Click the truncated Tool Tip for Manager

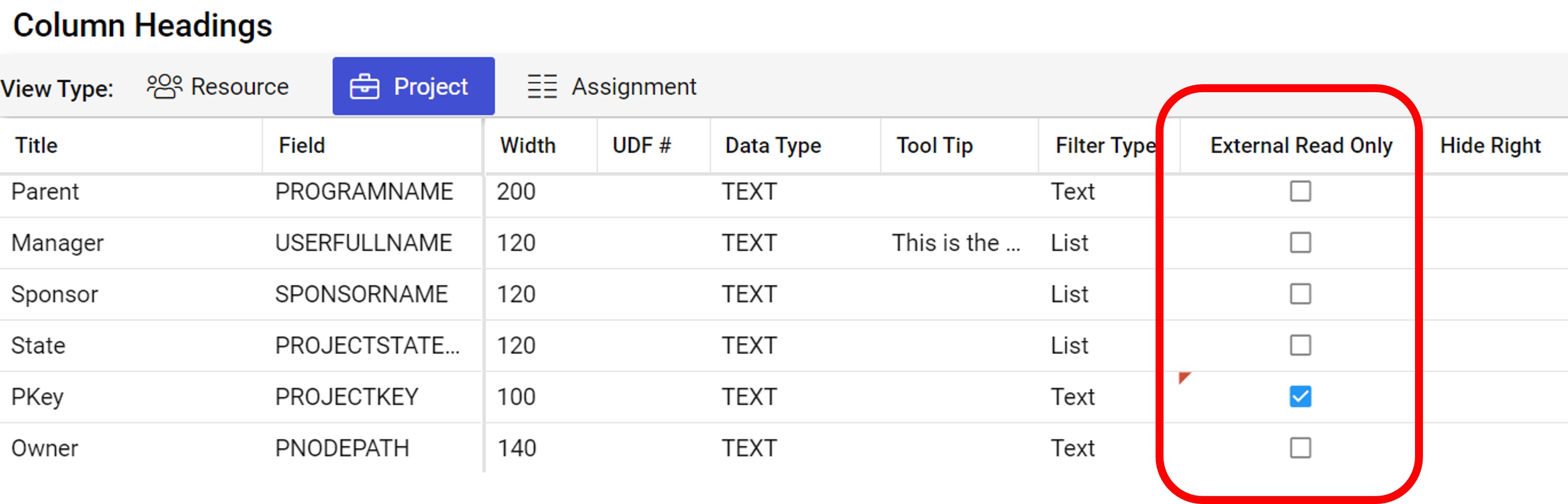[x=956, y=242]
